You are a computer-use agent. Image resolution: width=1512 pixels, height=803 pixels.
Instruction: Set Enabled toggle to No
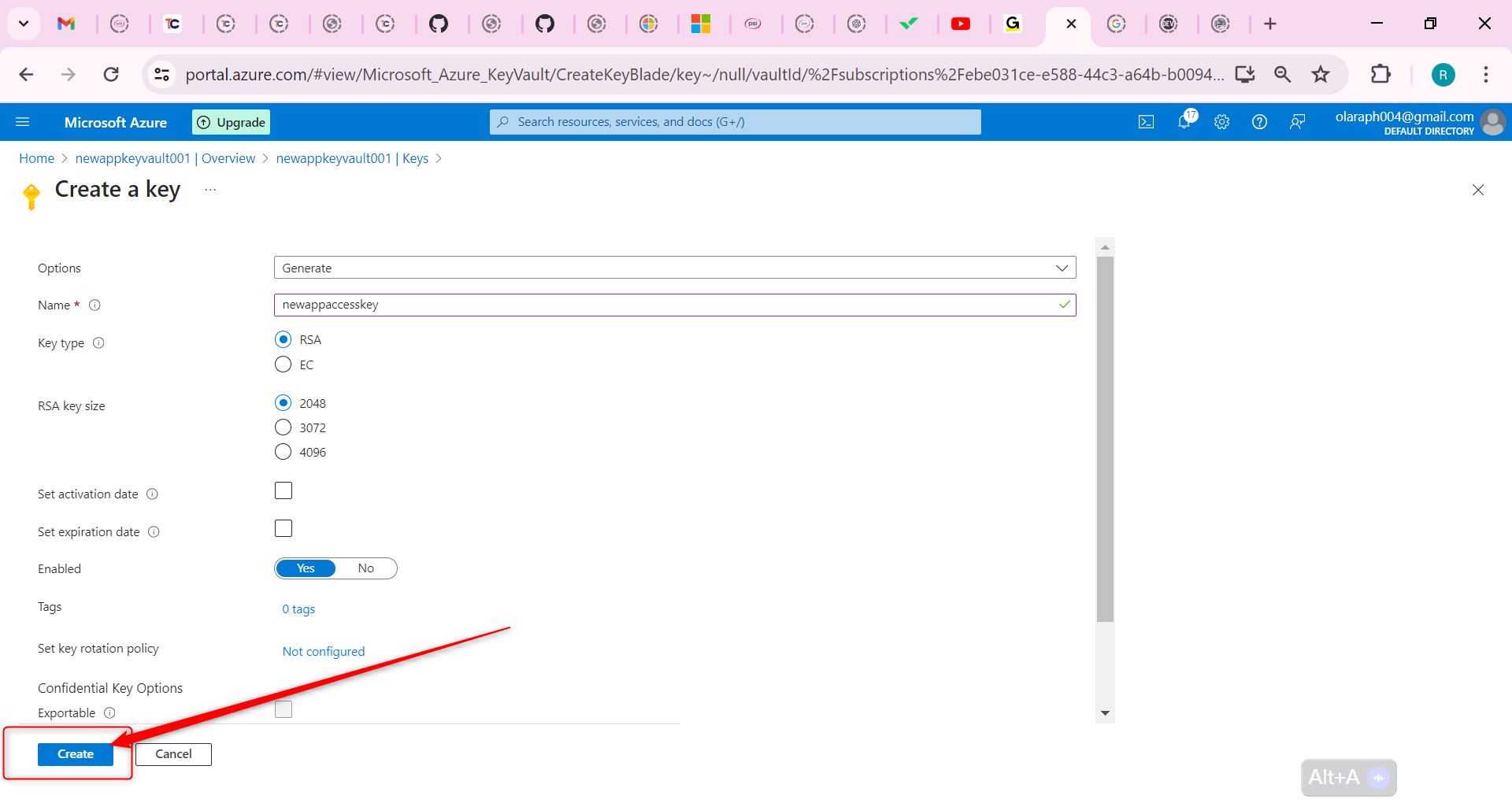click(366, 568)
